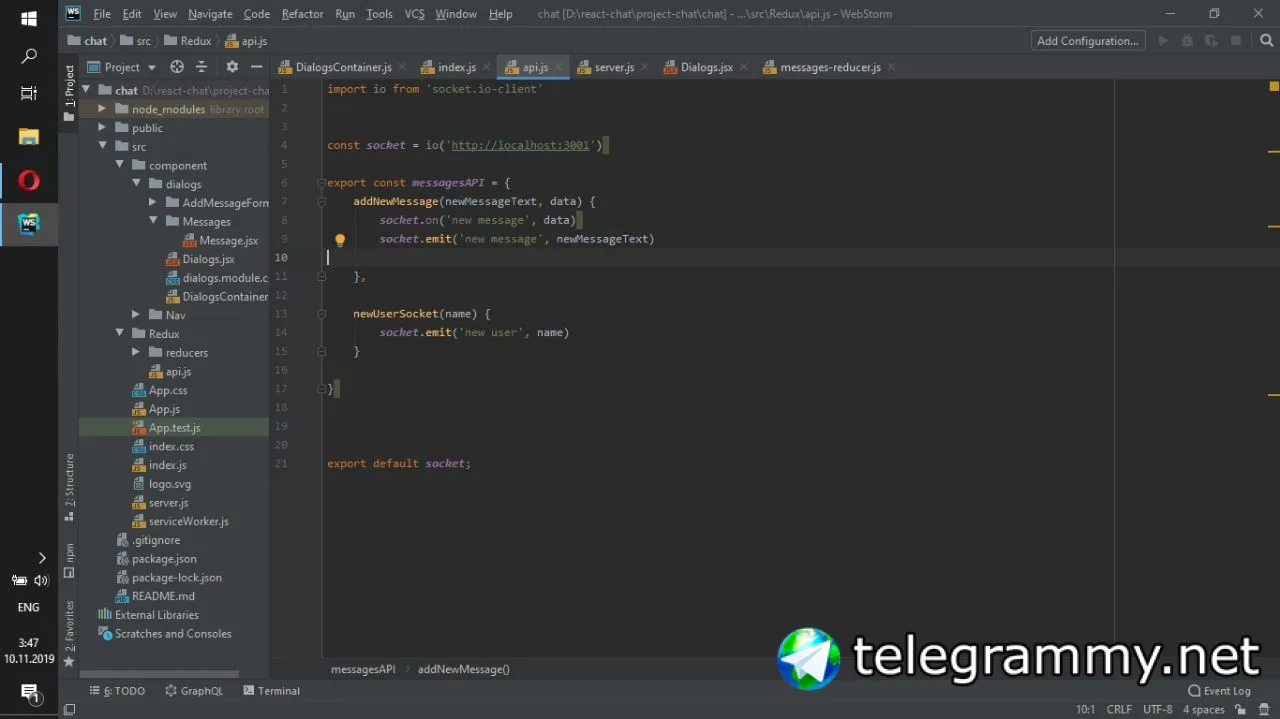
Task: Click the UTF-8 encoding status item
Action: [x=1157, y=710]
